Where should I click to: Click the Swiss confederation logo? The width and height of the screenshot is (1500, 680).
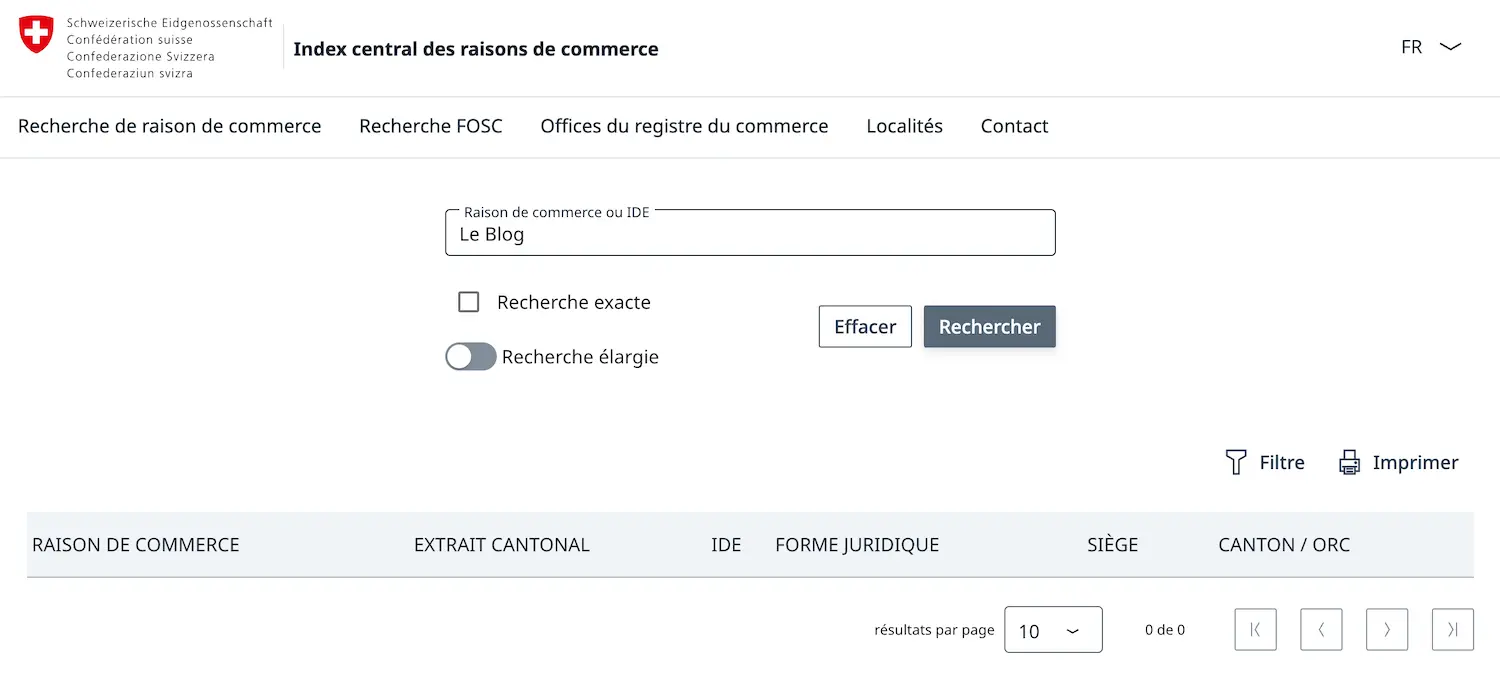pyautogui.click(x=35, y=33)
